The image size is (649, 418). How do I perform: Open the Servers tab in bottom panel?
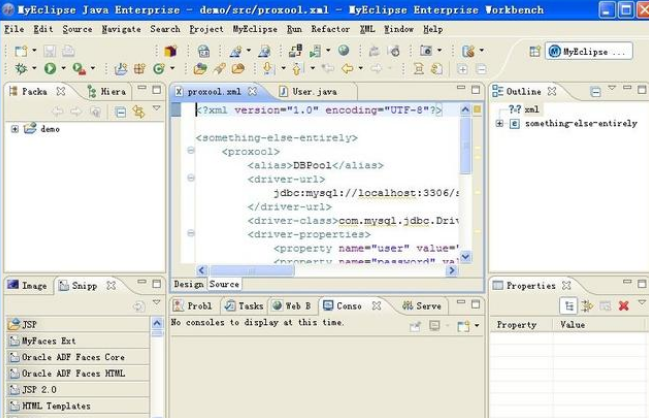(x=421, y=306)
